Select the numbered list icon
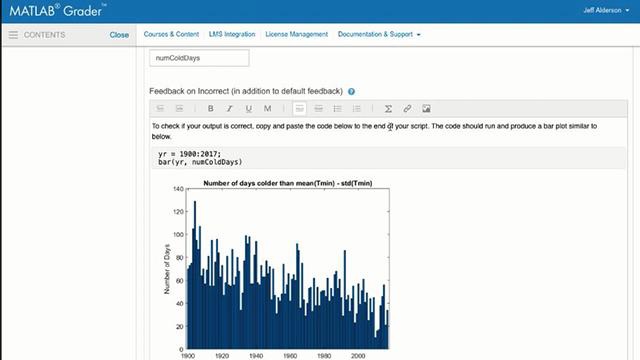Screen dimensions: 640x360 click(x=356, y=109)
